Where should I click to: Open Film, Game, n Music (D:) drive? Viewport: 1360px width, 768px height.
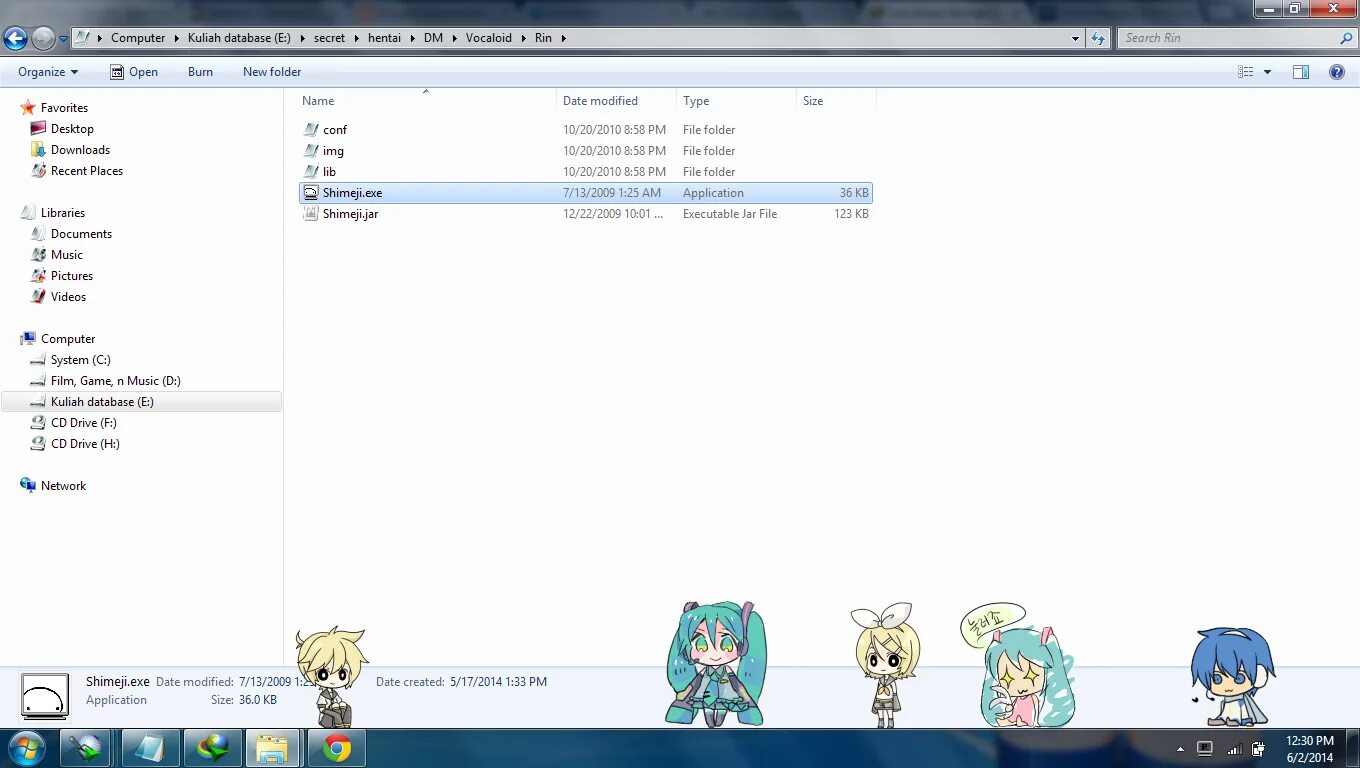pos(116,381)
